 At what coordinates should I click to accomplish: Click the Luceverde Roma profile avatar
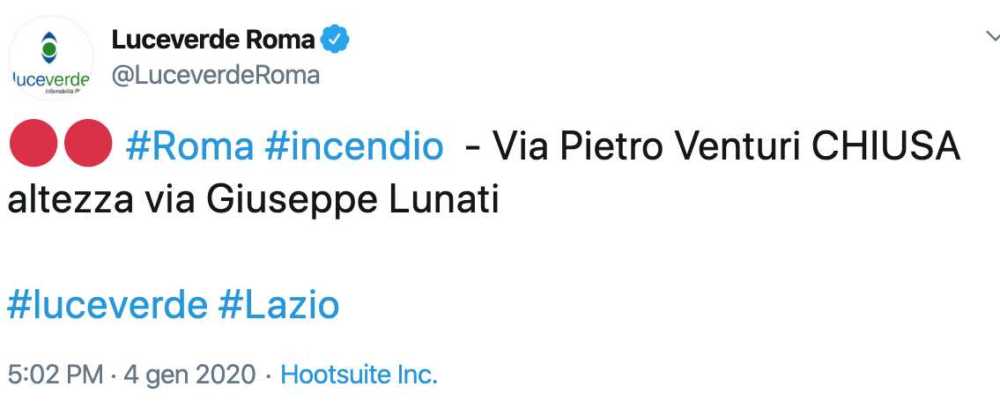pyautogui.click(x=49, y=59)
